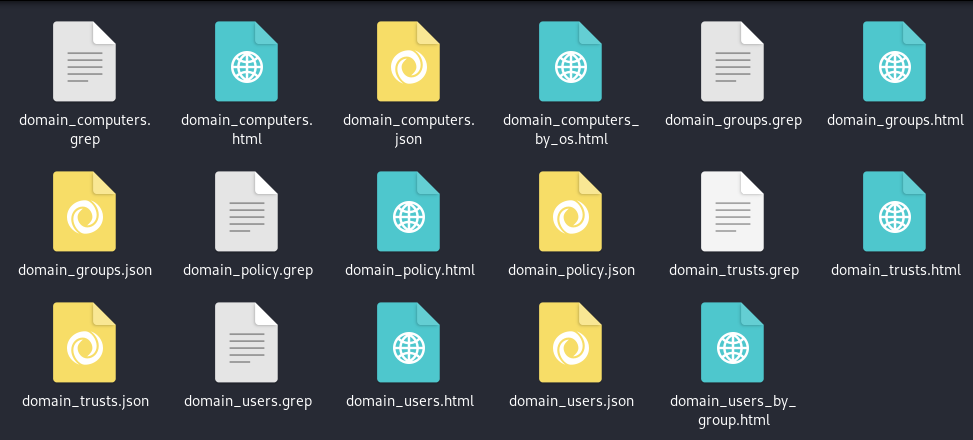Select the domain_trusts.grep document icon
This screenshot has width=973, height=440.
(x=732, y=212)
